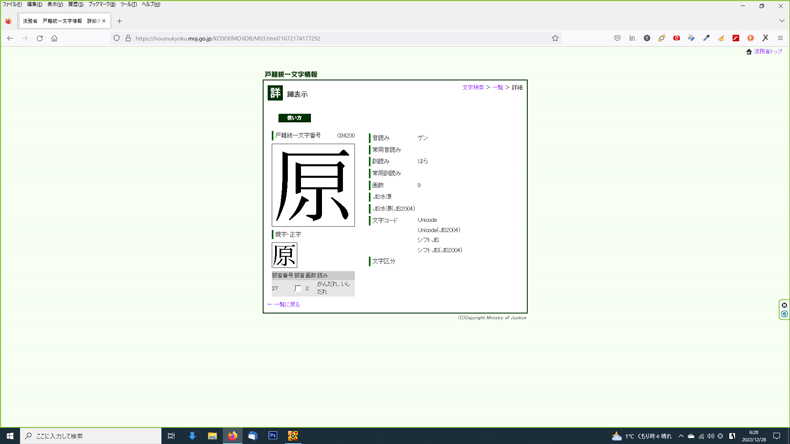Open the ツール(T) menu

click(x=128, y=4)
